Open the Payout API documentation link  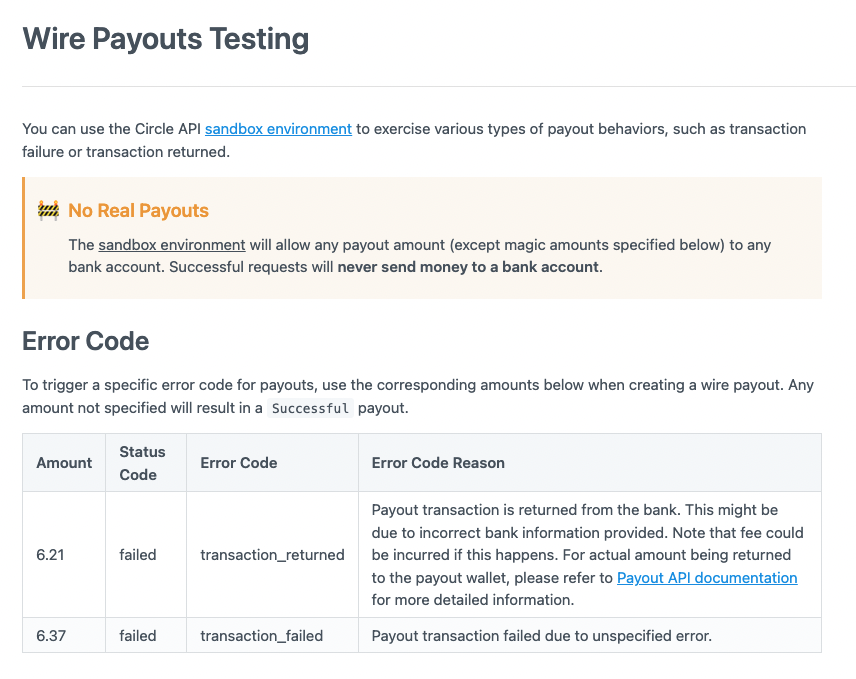point(707,578)
